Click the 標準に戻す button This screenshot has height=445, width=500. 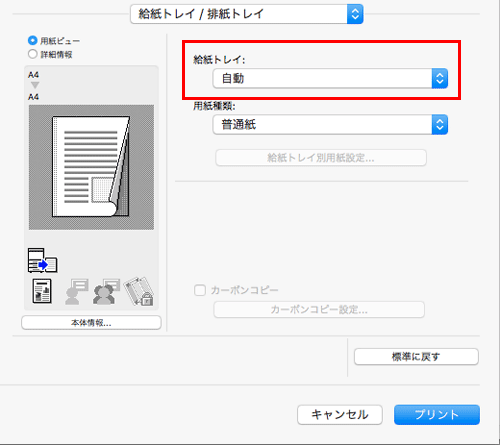(x=416, y=357)
